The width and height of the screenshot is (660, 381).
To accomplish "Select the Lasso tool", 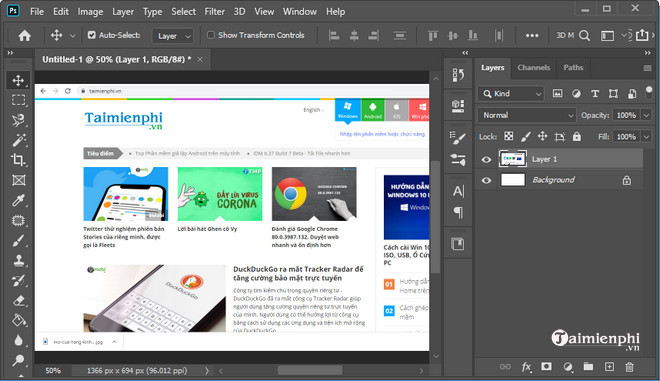I will (18, 120).
